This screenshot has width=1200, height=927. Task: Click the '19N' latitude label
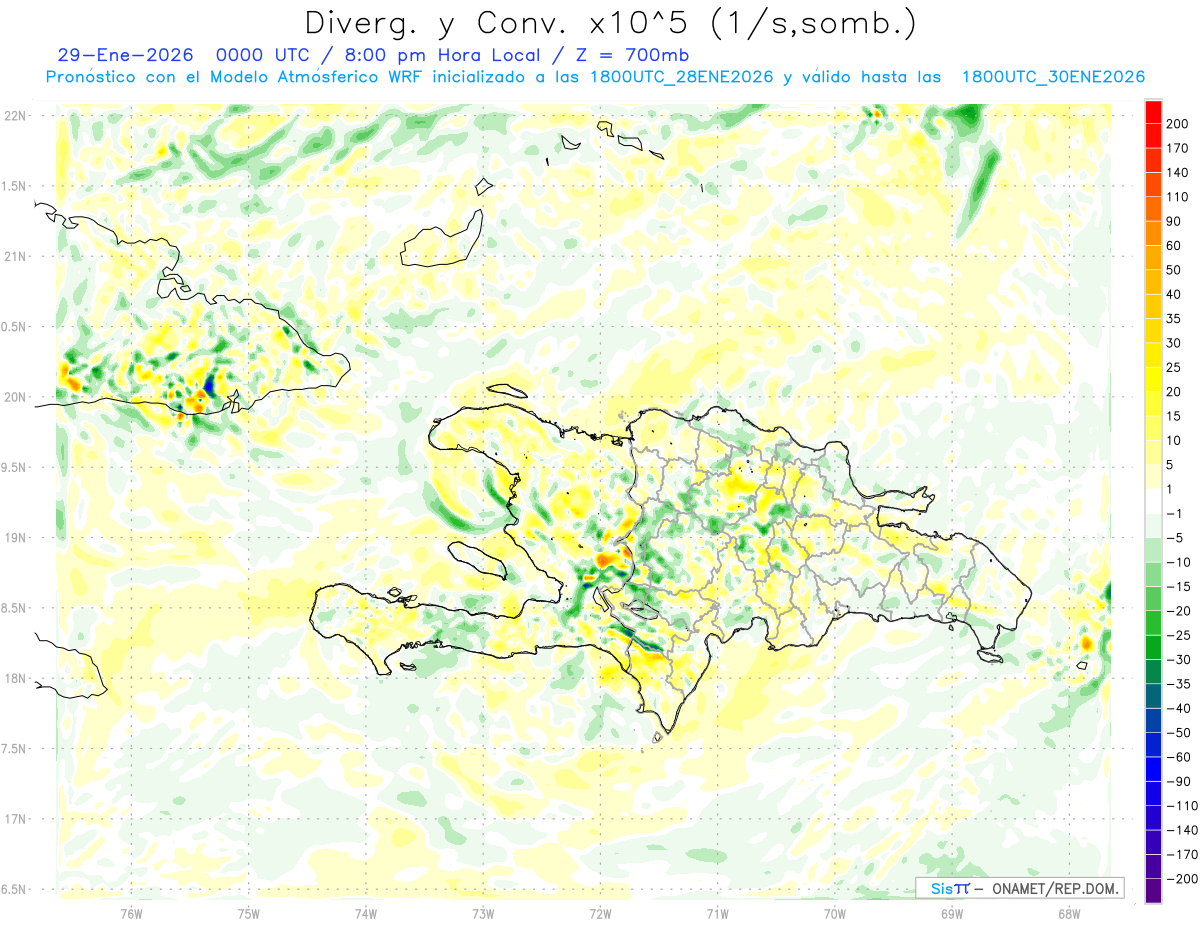tap(15, 538)
